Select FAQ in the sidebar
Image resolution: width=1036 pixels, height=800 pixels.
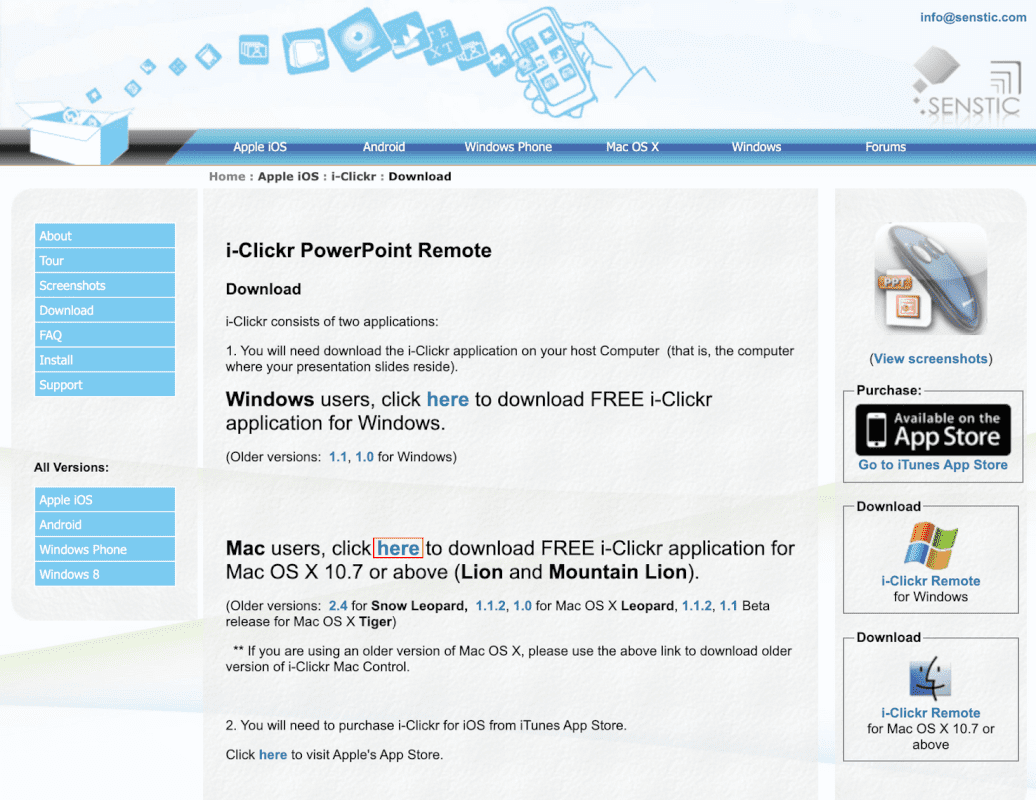[104, 335]
